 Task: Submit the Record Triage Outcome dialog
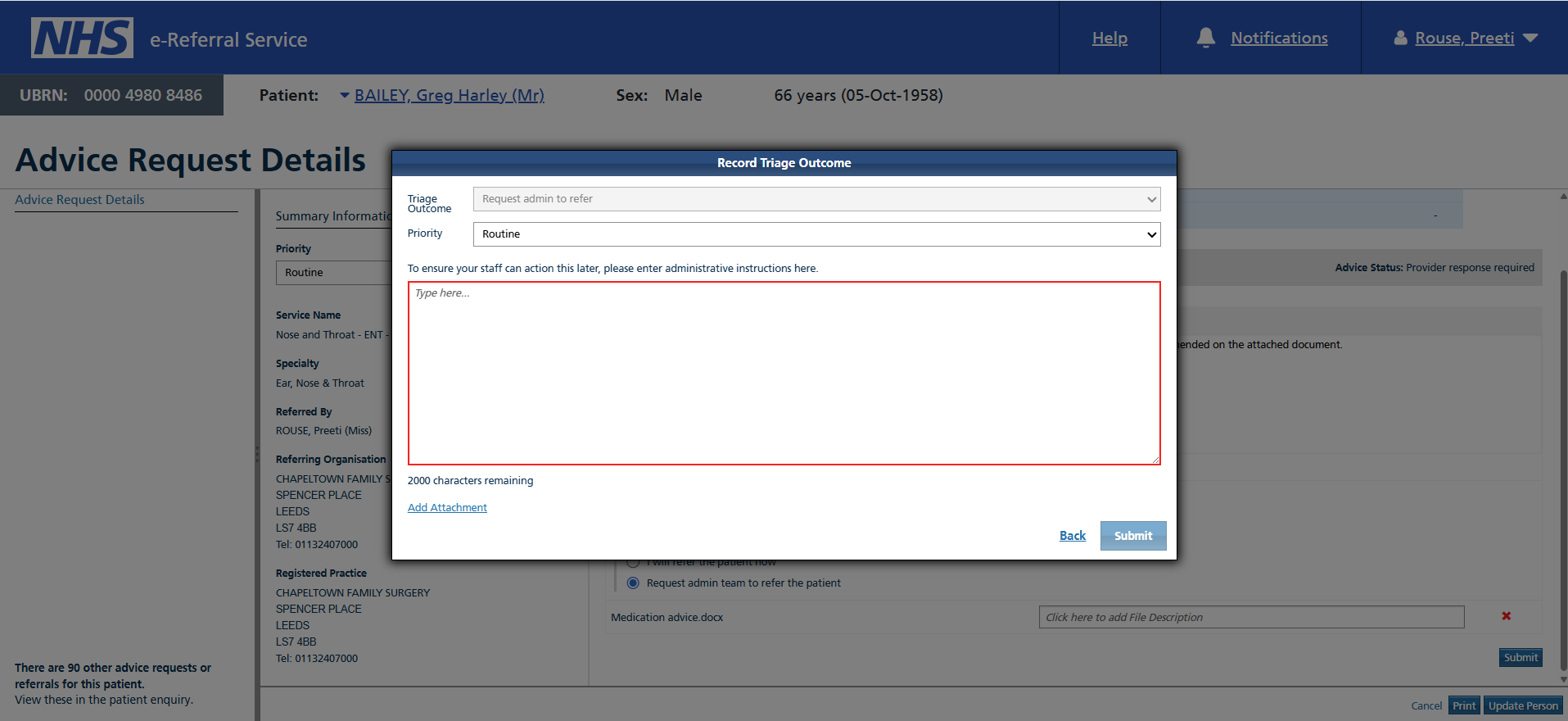click(x=1133, y=536)
